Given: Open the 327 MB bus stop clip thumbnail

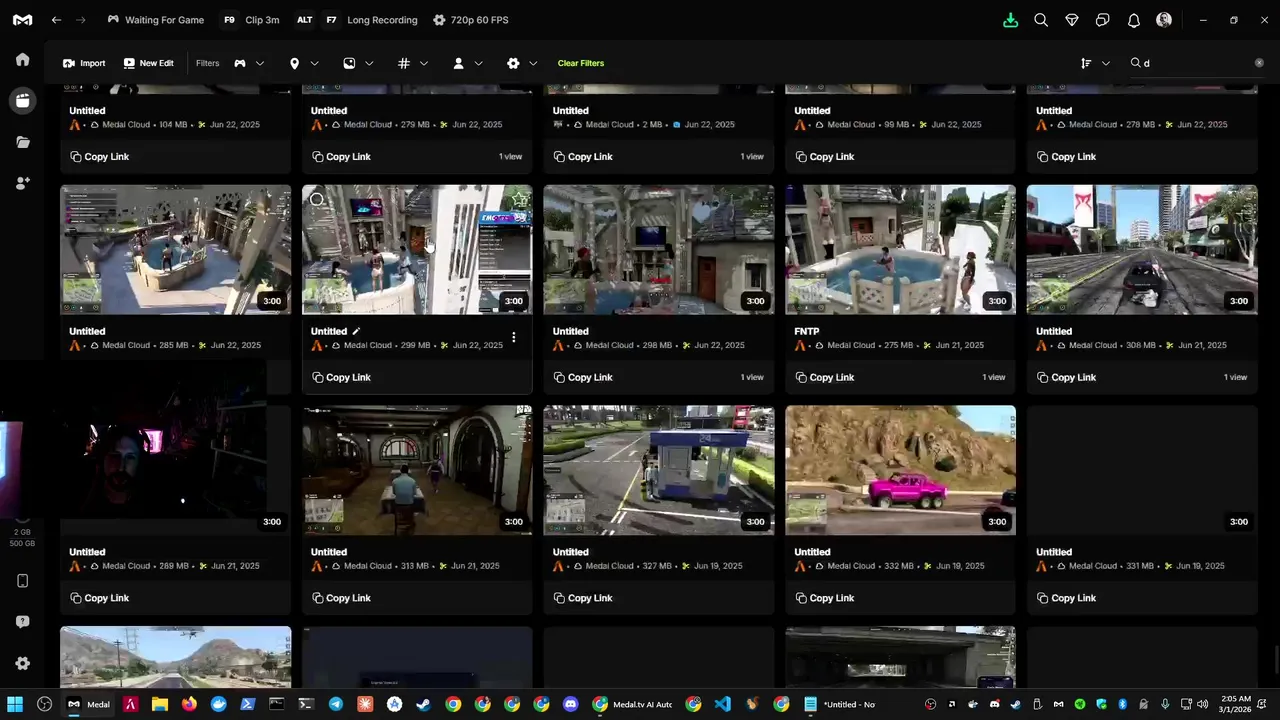Looking at the screenshot, I should pyautogui.click(x=658, y=470).
